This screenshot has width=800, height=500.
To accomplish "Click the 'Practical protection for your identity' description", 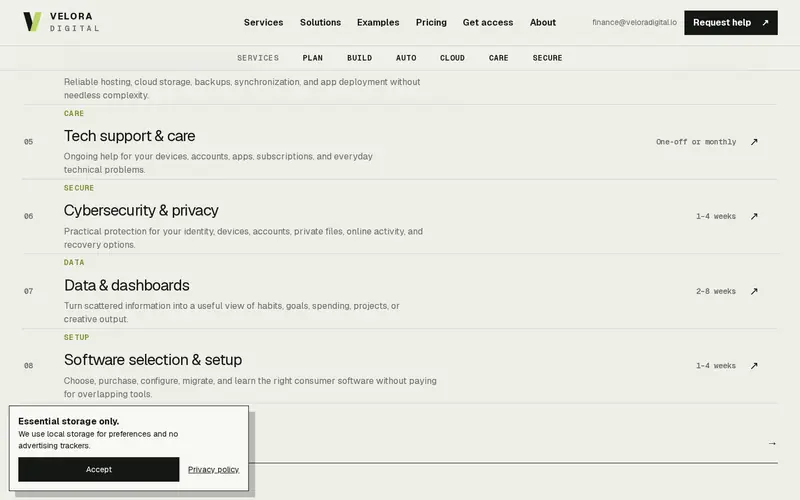I will coord(243,238).
